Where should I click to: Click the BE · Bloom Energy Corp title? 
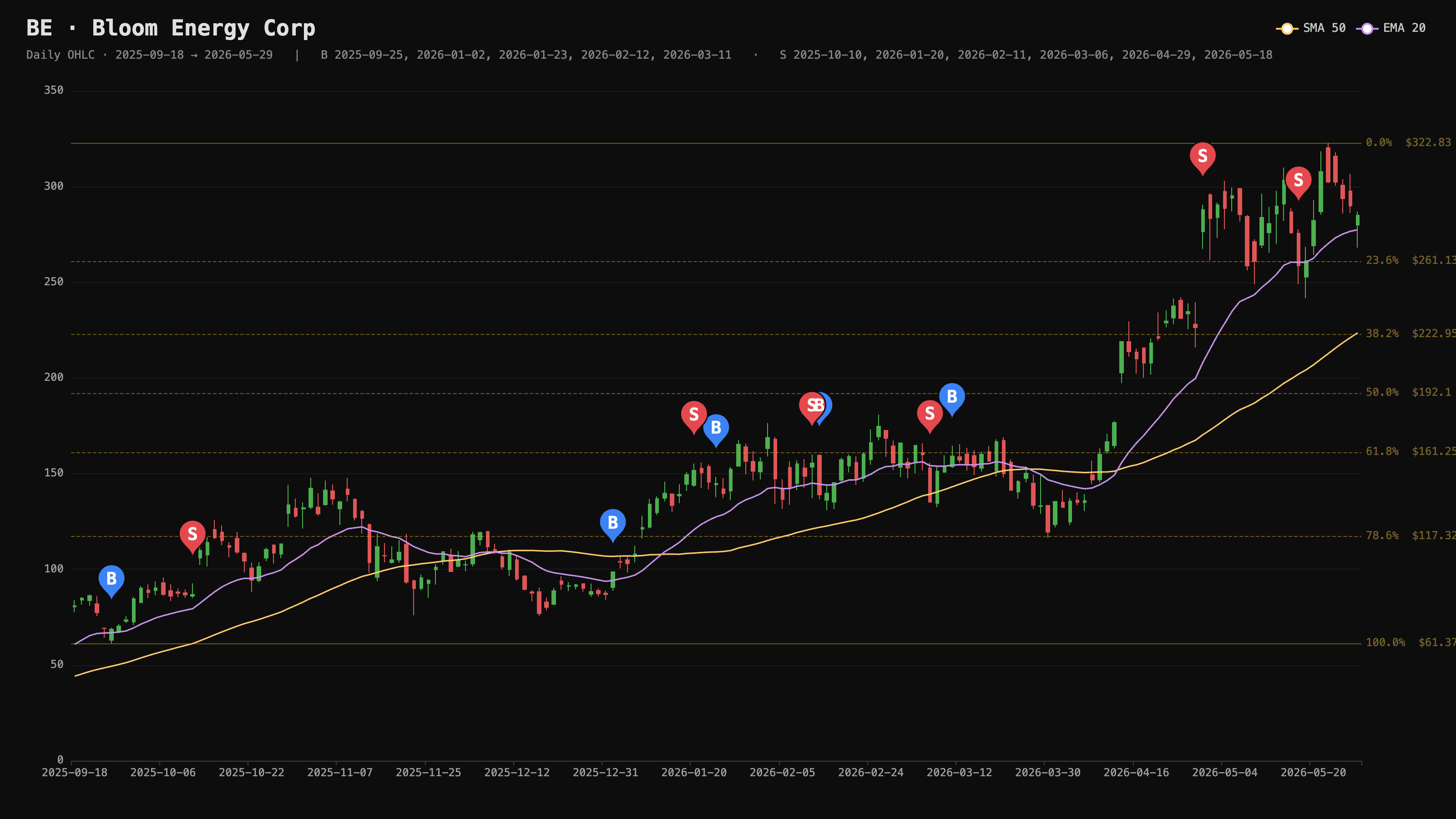[171, 28]
